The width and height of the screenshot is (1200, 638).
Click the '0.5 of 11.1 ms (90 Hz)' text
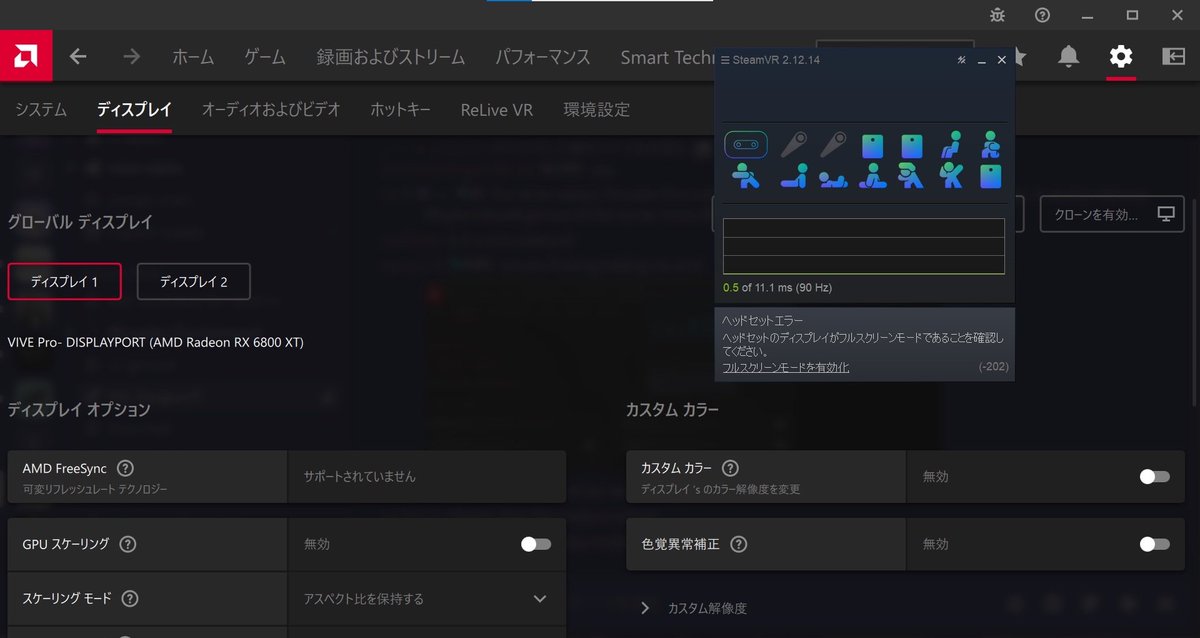click(x=778, y=288)
